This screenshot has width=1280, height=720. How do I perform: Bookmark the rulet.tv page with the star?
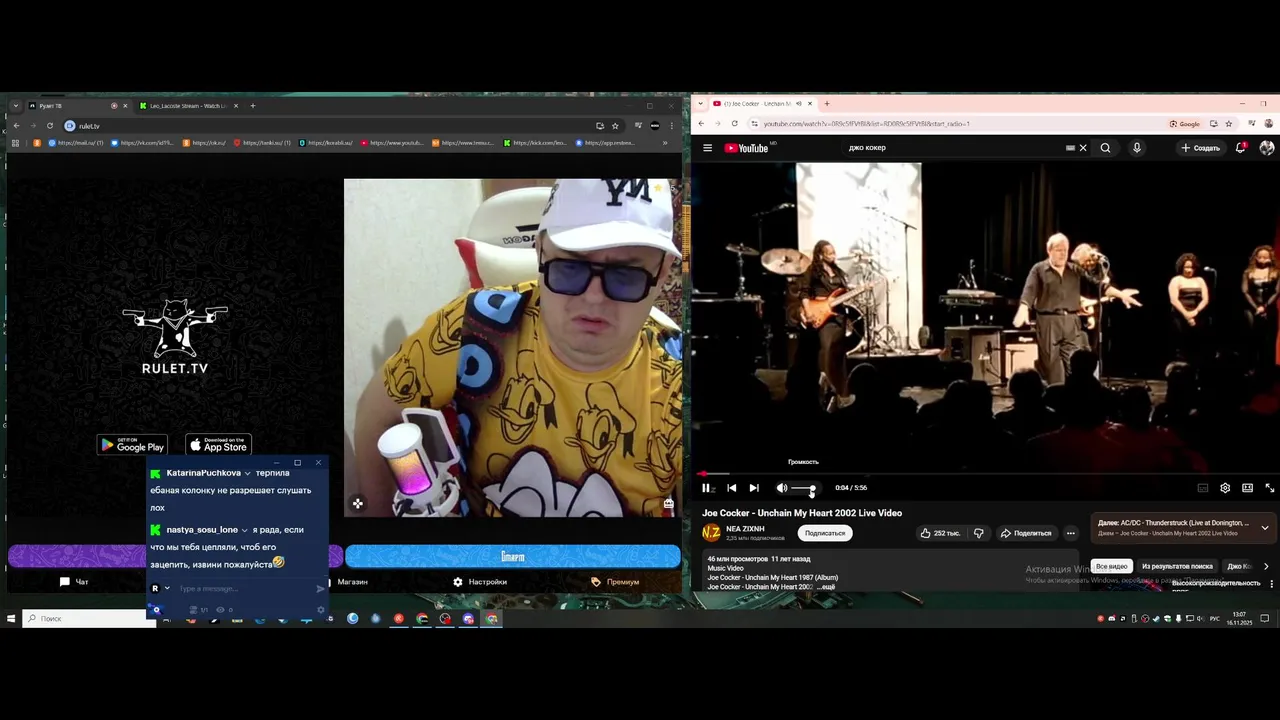click(615, 126)
